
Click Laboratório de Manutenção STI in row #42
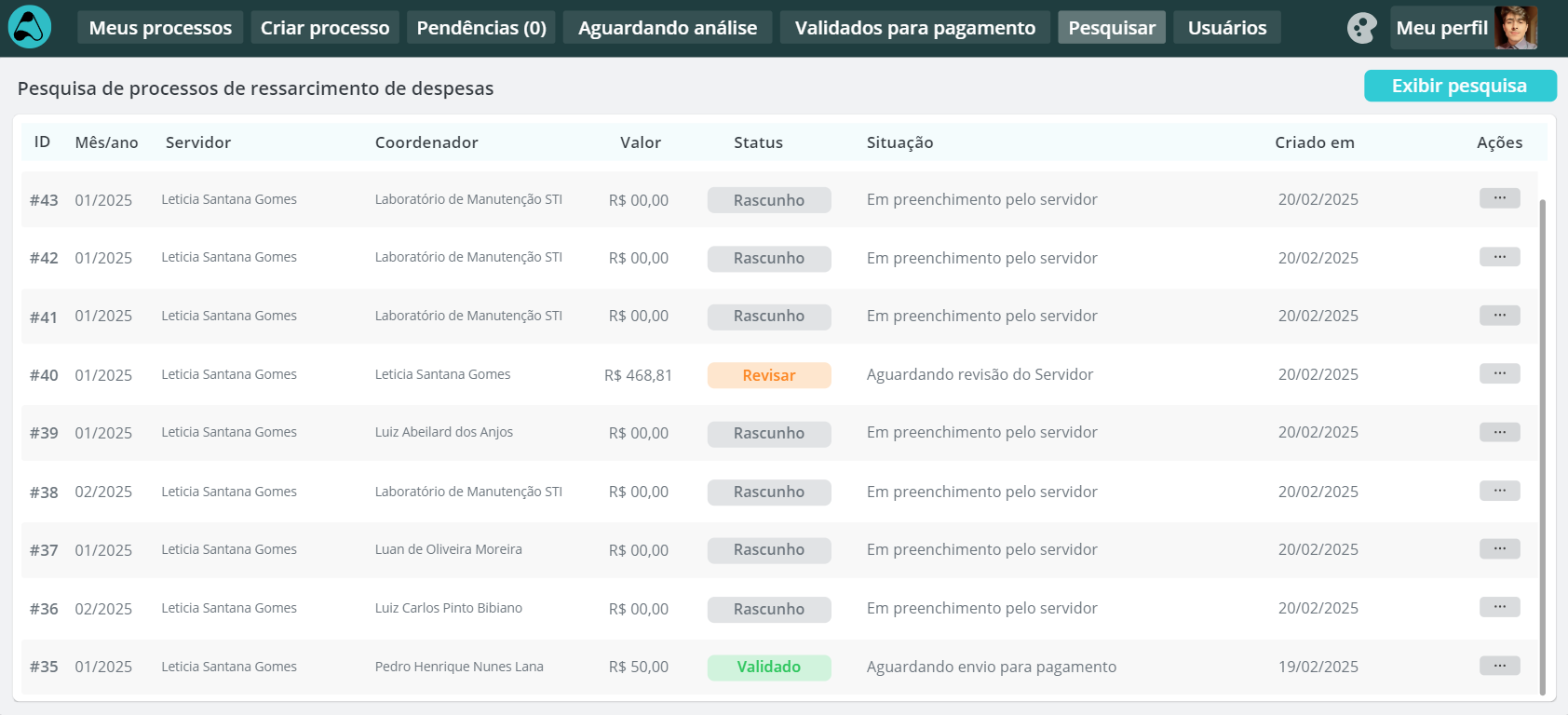pyautogui.click(x=468, y=257)
